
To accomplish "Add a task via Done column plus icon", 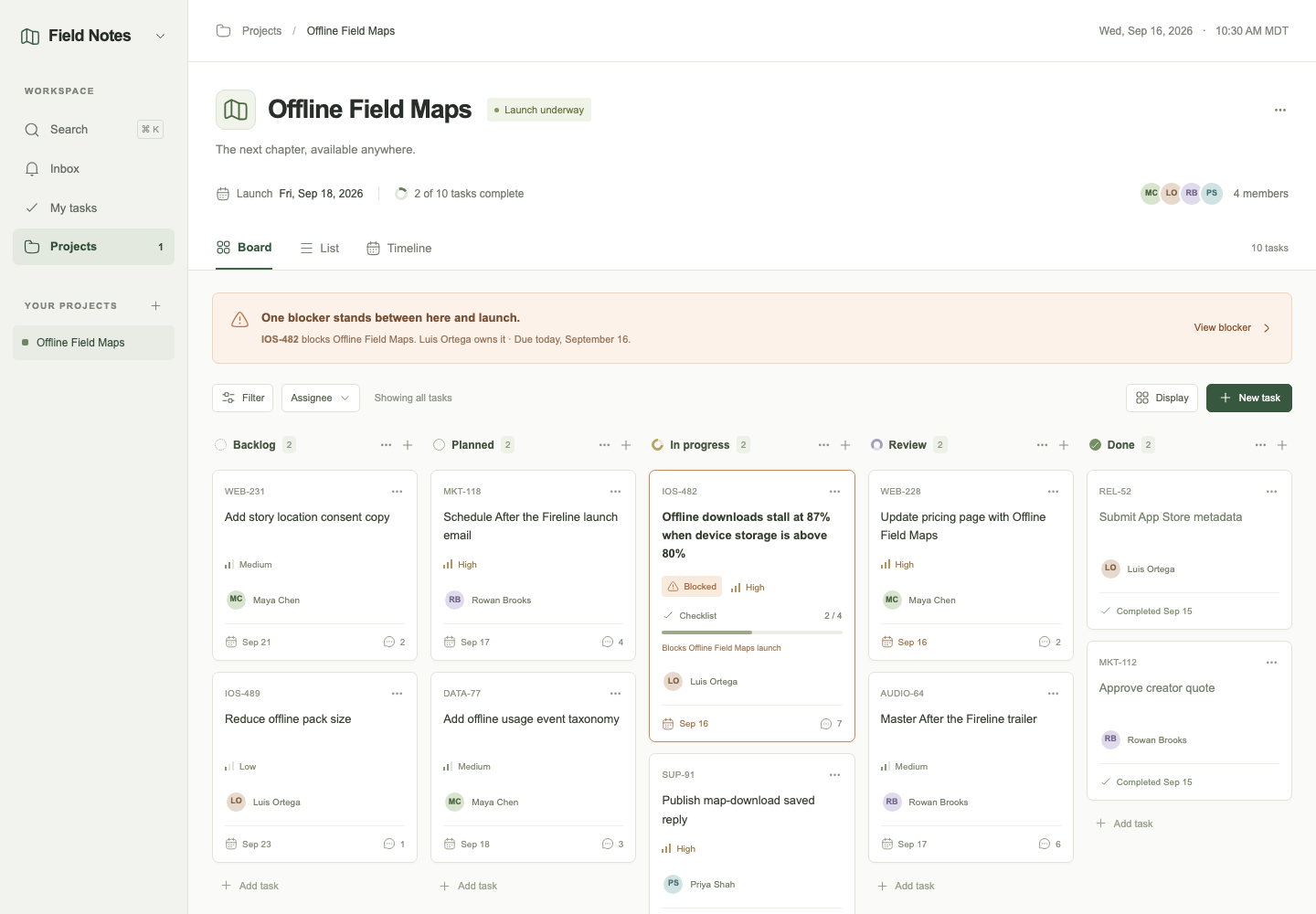I will (x=1282, y=445).
